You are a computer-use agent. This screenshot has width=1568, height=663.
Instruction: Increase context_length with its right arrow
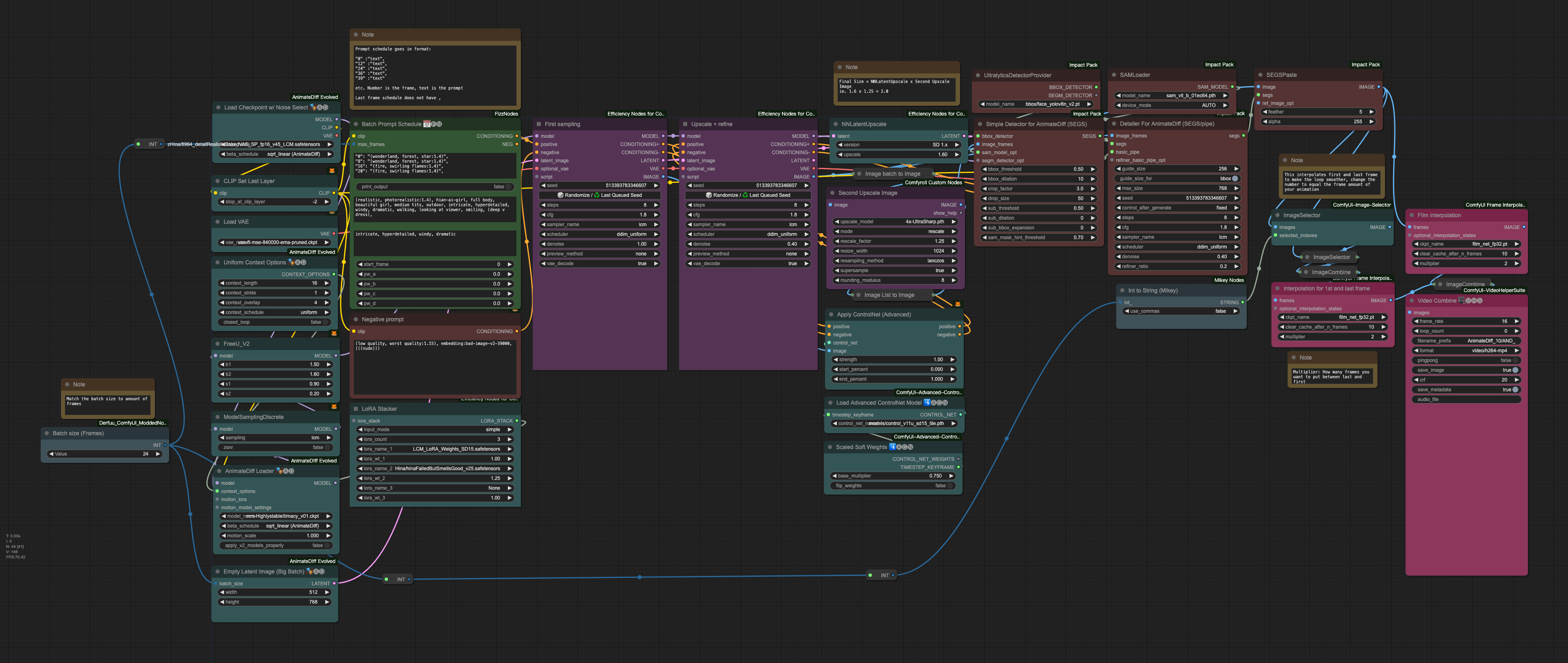tap(327, 283)
